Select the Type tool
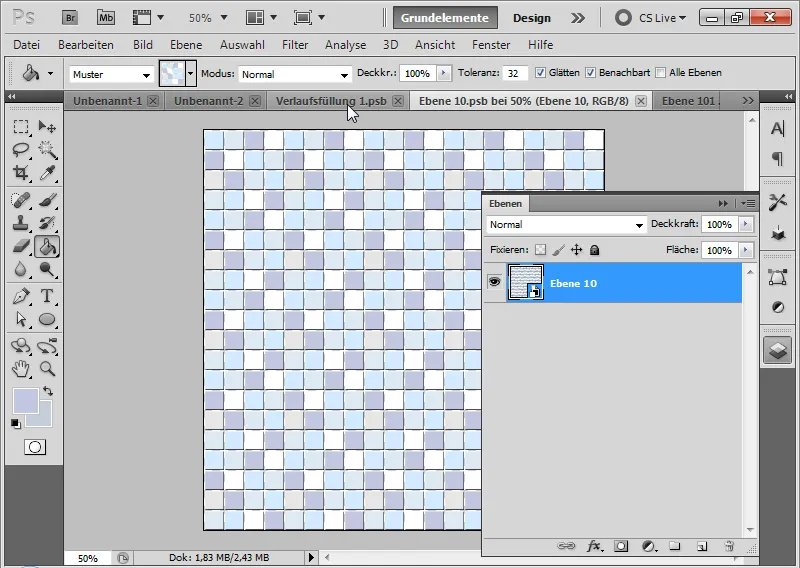Viewport: 800px width, 568px height. [47, 296]
